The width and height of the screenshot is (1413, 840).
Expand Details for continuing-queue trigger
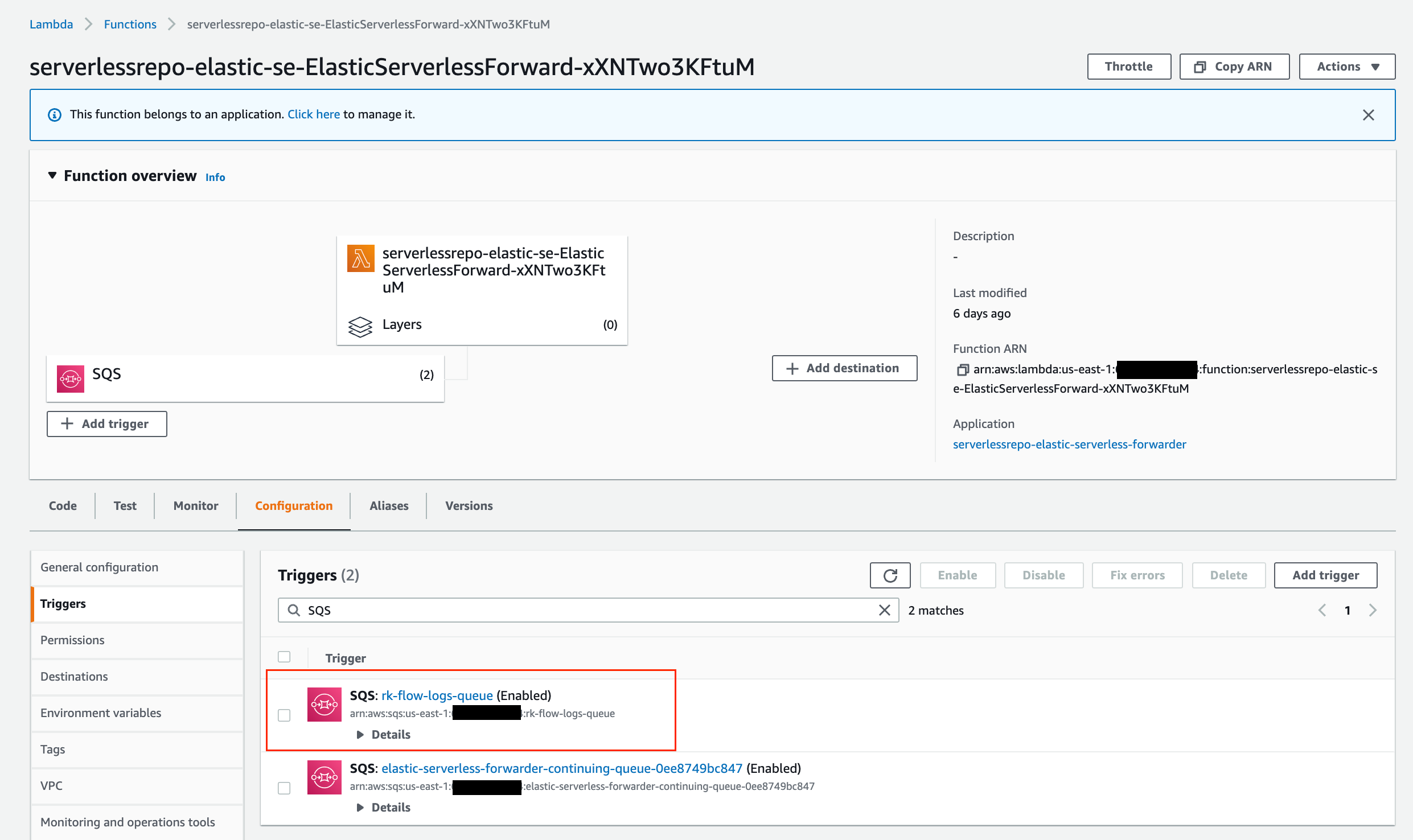(384, 808)
